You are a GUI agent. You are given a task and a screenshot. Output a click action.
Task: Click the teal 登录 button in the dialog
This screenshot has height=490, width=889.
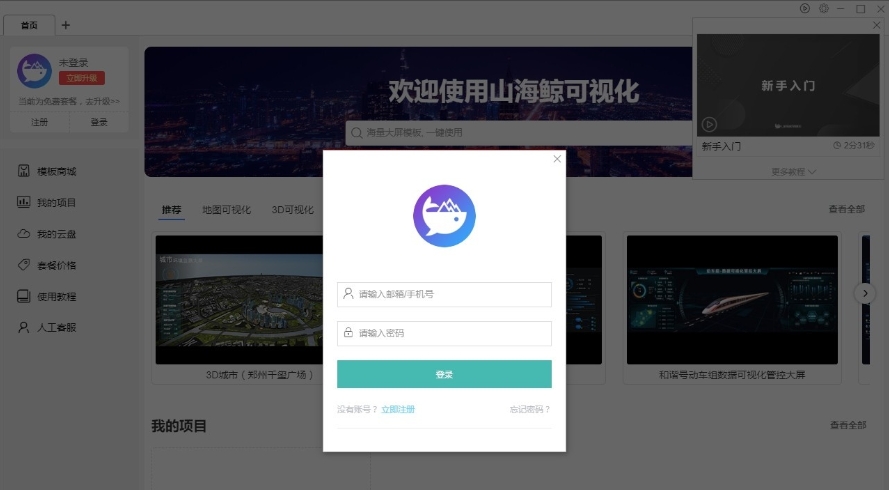444,374
